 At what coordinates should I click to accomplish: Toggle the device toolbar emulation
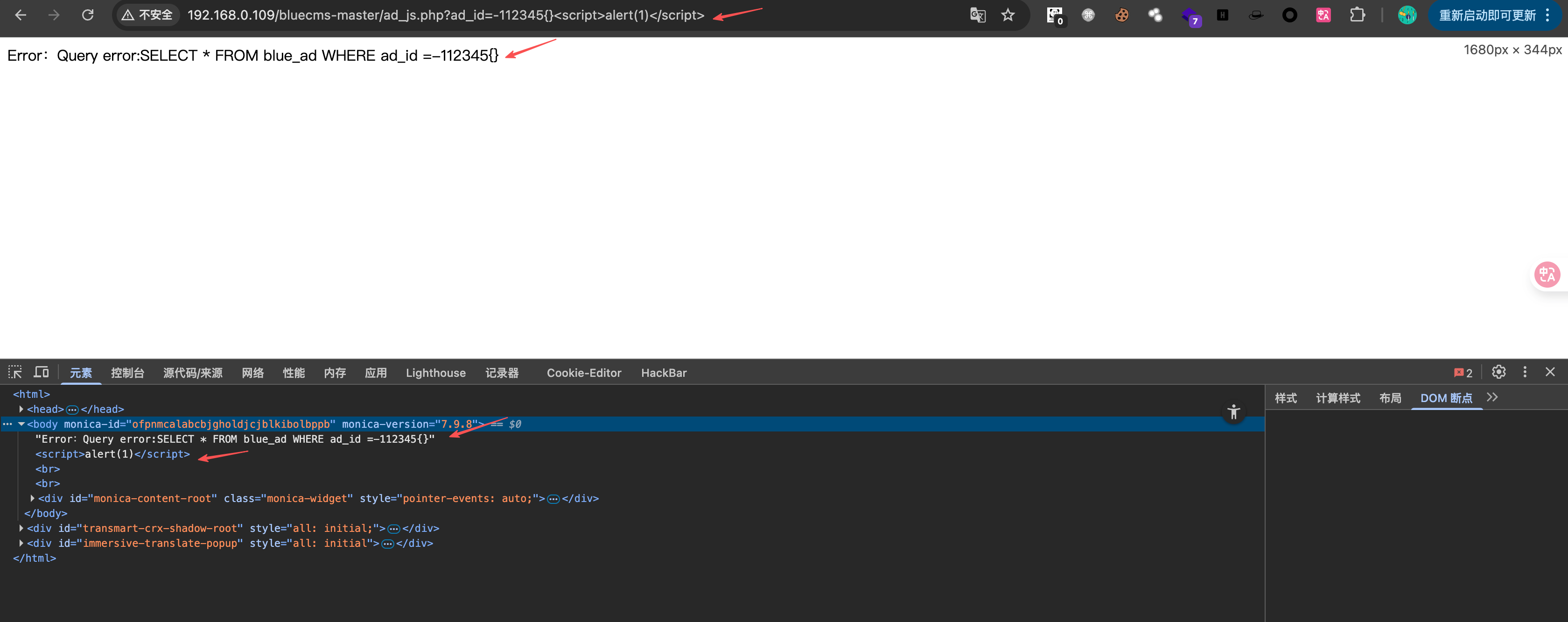42,372
